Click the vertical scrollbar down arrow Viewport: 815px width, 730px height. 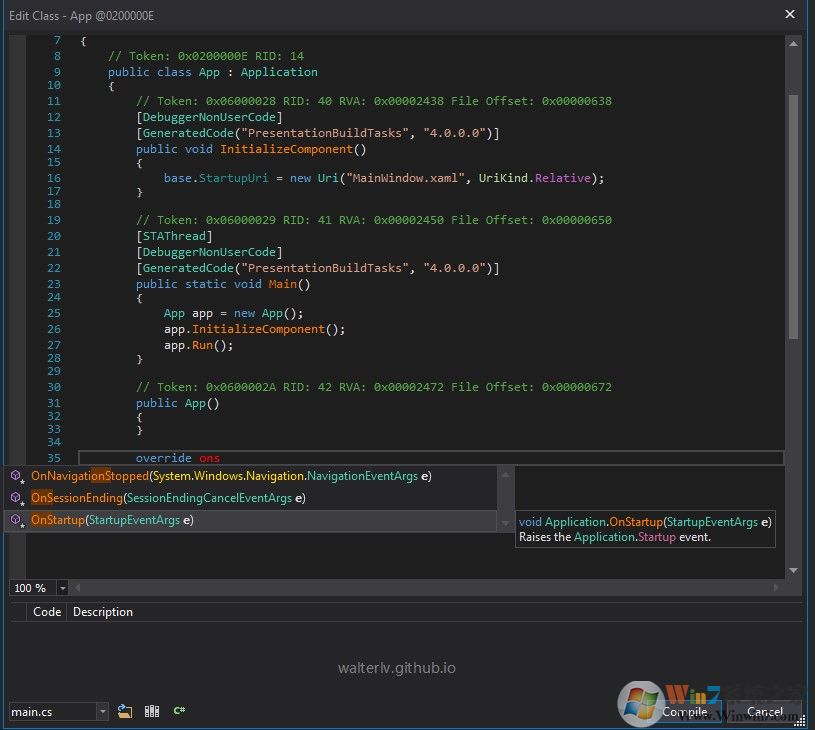793,570
